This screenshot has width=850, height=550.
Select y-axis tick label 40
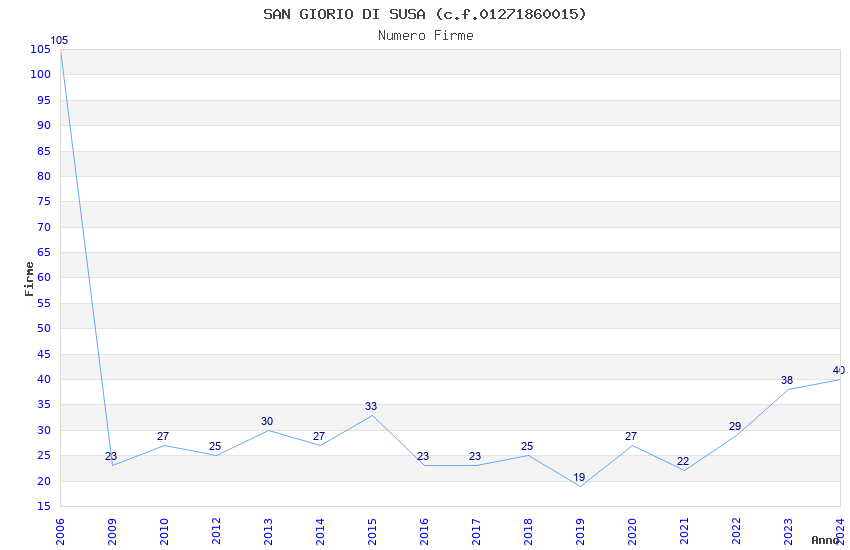coord(43,380)
